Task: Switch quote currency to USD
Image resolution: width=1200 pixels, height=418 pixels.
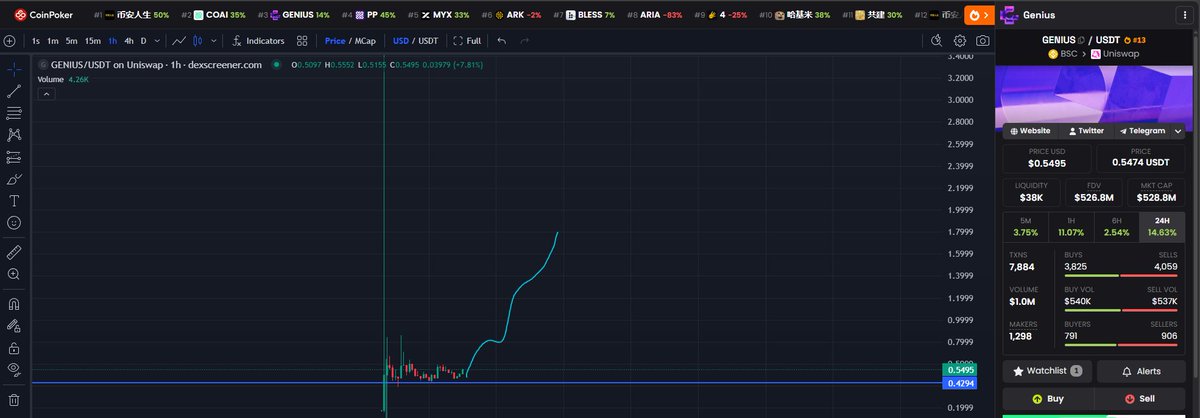Action: (401, 41)
